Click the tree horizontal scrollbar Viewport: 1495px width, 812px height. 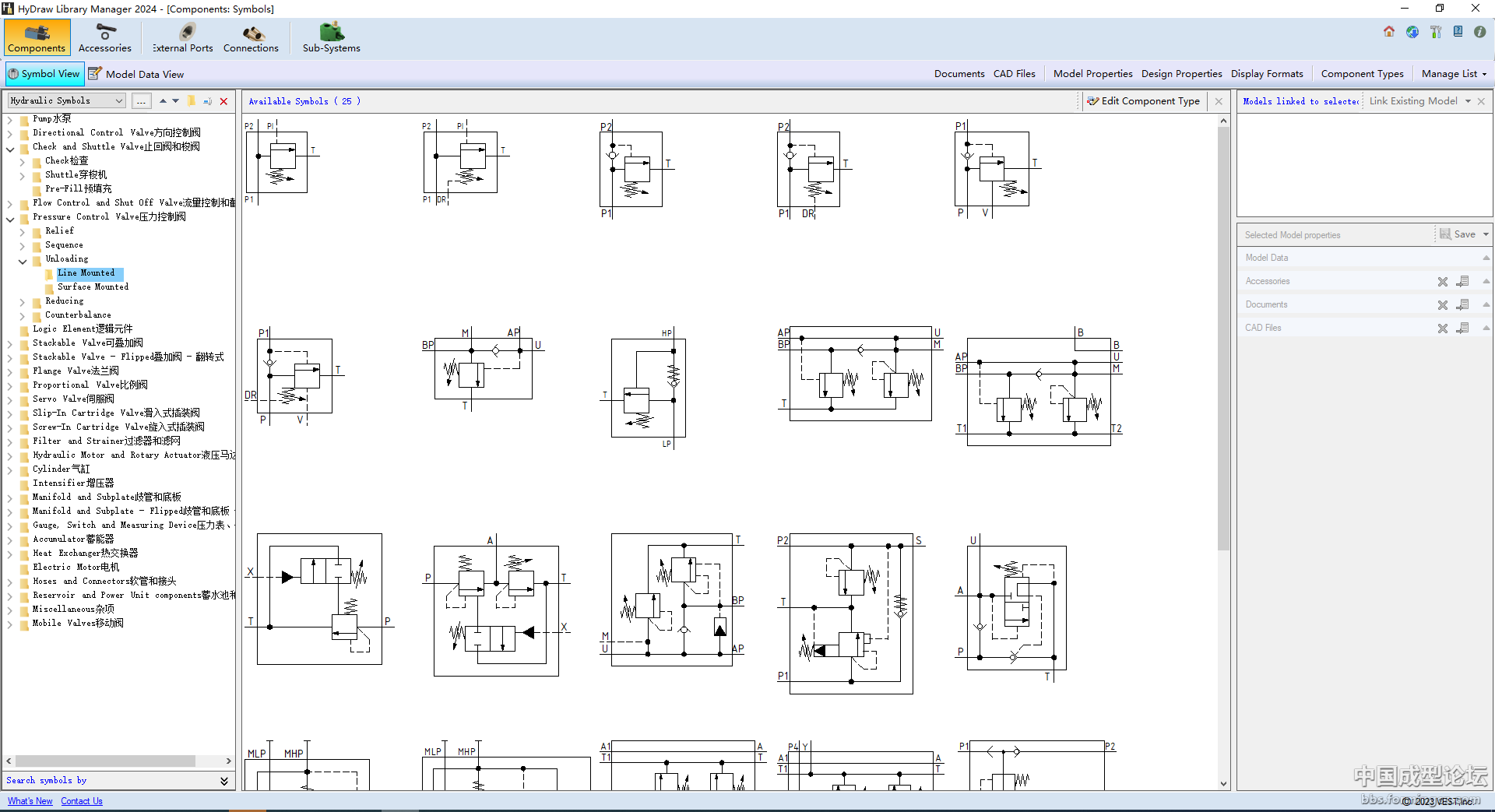click(105, 761)
